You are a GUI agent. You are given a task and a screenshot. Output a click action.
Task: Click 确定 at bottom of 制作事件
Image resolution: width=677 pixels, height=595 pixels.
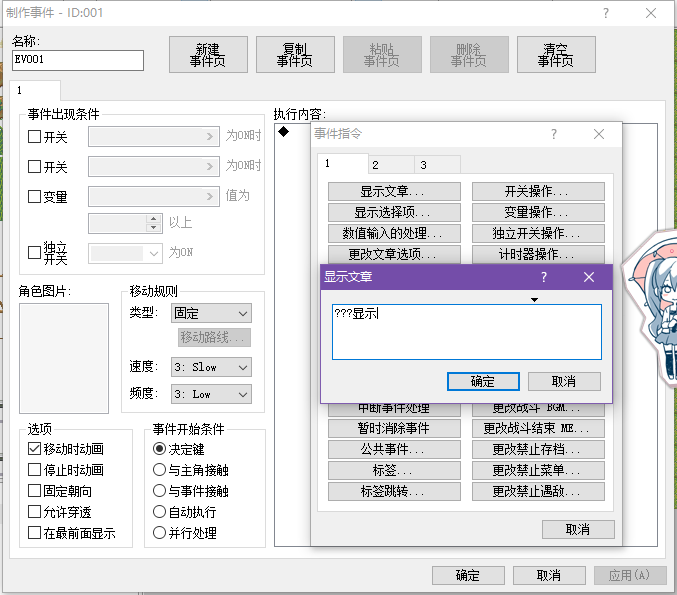tap(468, 575)
